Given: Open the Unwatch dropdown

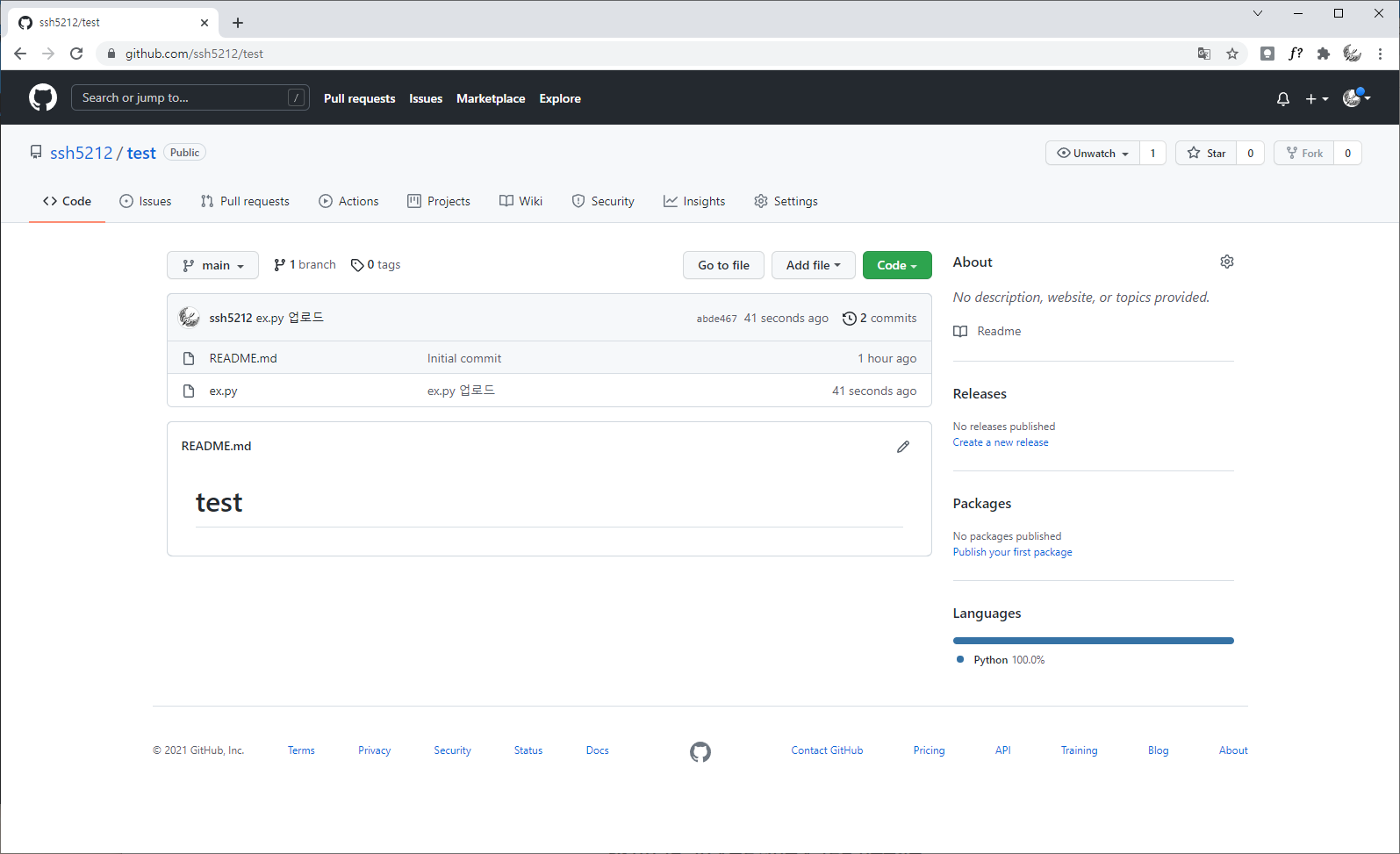Looking at the screenshot, I should point(1093,153).
